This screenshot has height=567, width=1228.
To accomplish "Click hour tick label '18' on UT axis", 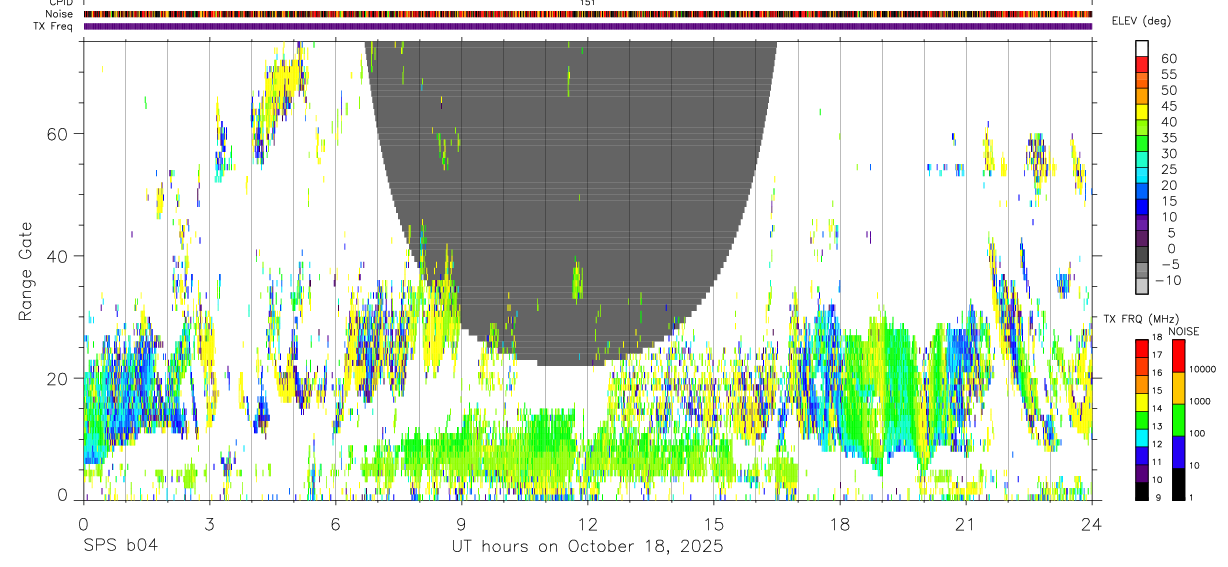I will pyautogui.click(x=840, y=523).
